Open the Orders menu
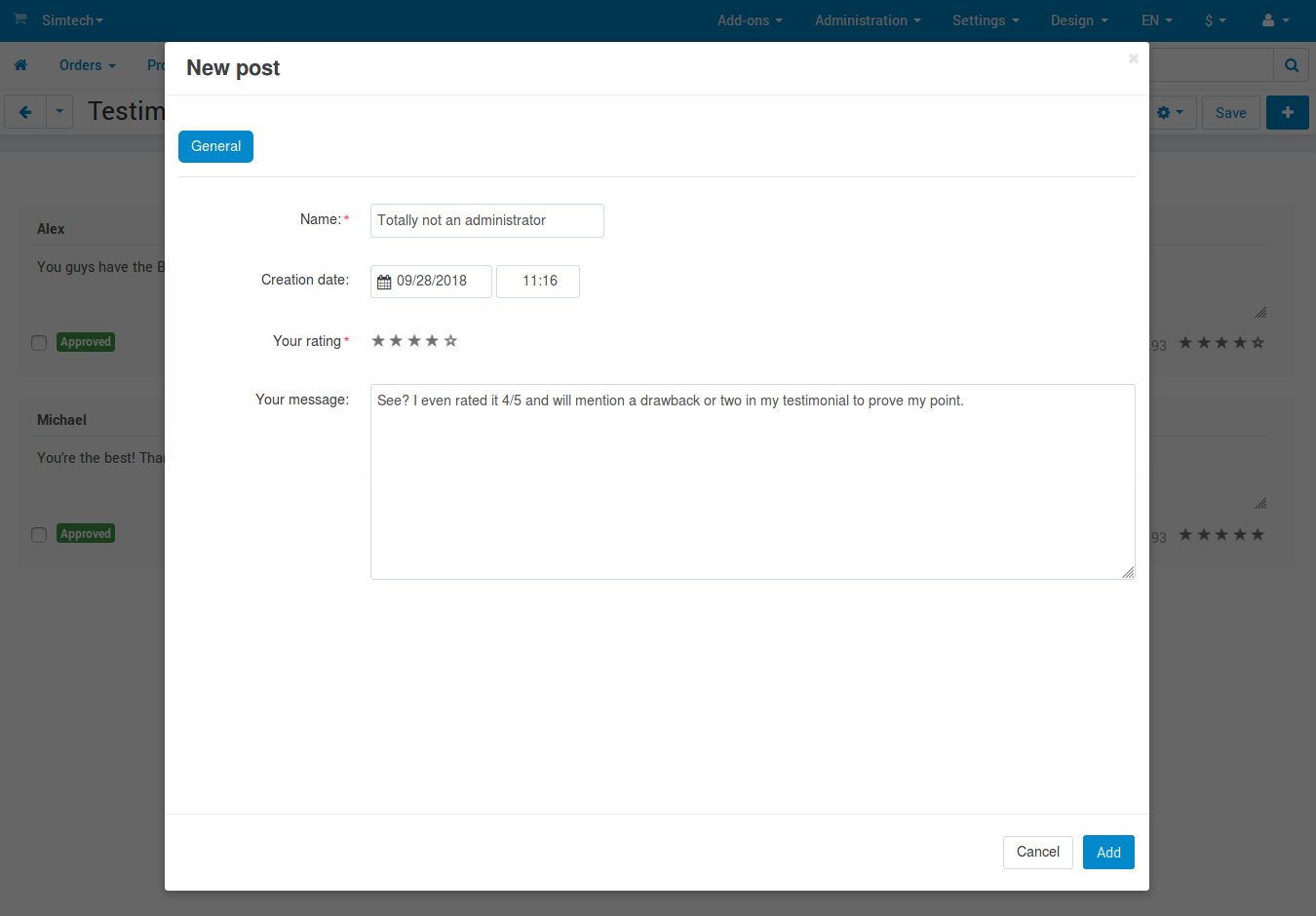Image resolution: width=1316 pixels, height=916 pixels. pos(88,65)
